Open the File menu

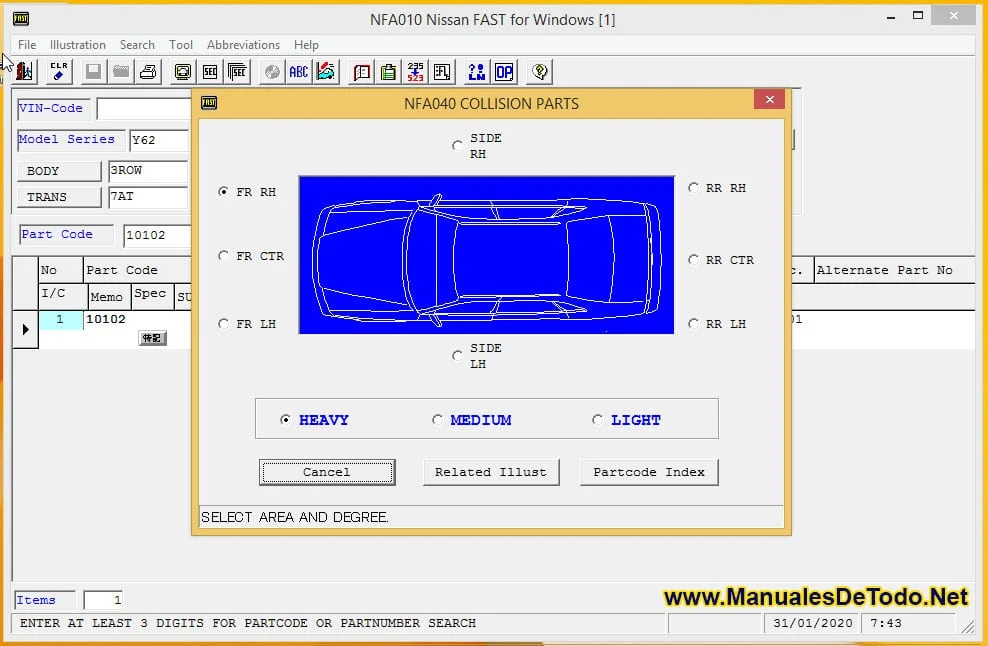point(27,45)
